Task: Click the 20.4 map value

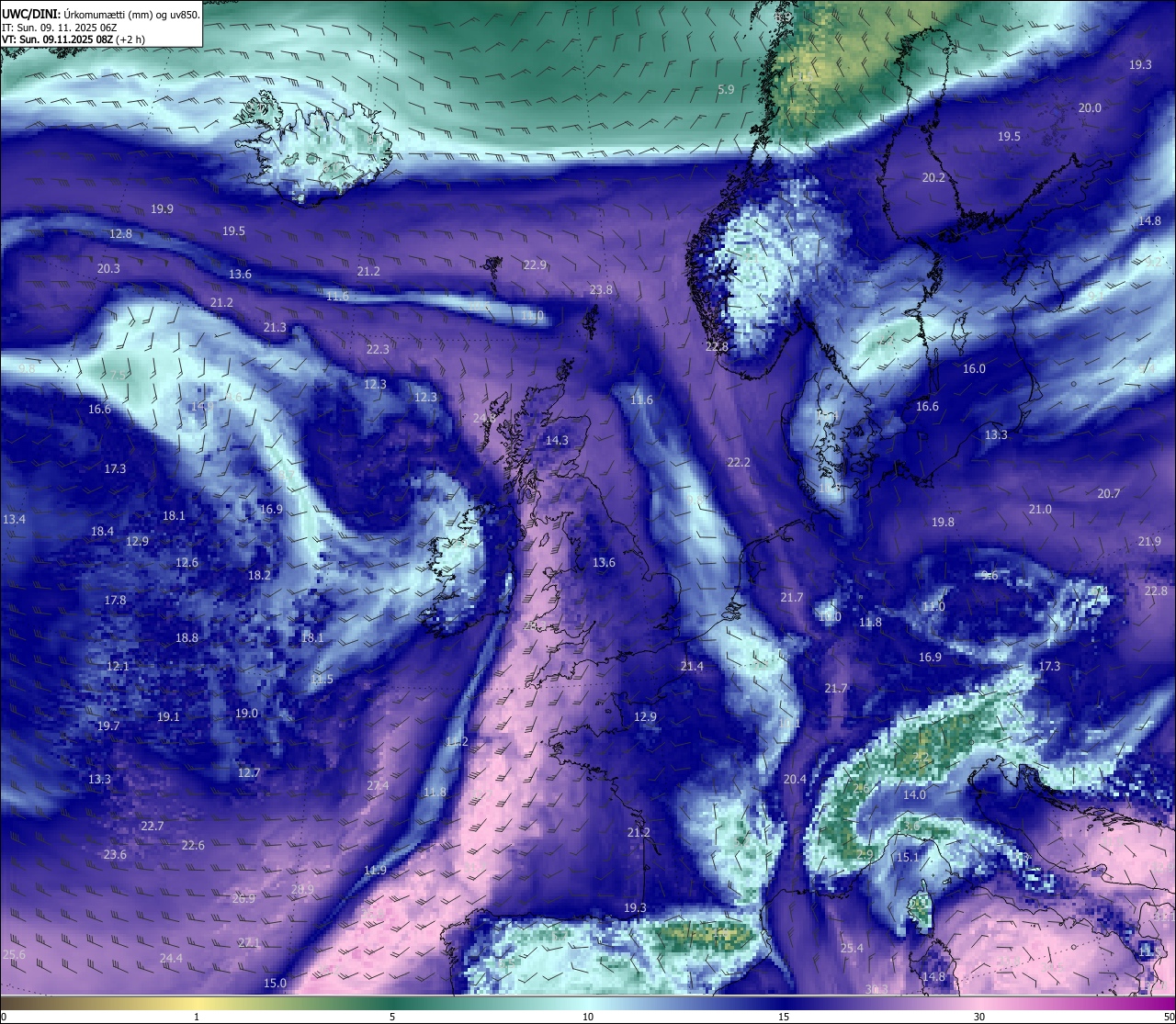Action: coord(795,779)
